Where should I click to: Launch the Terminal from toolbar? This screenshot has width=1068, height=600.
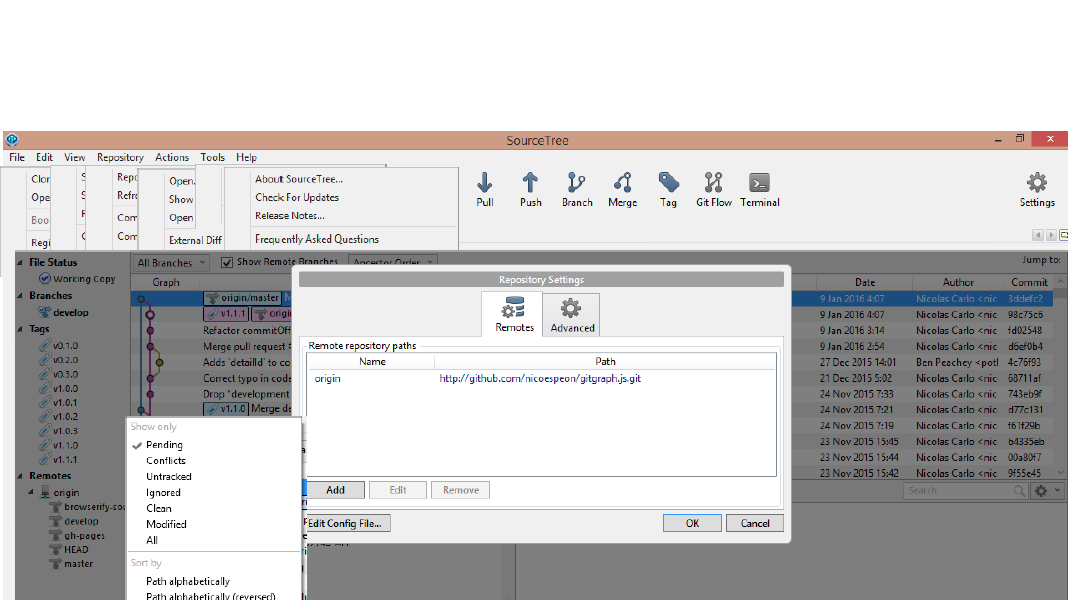[x=759, y=188]
